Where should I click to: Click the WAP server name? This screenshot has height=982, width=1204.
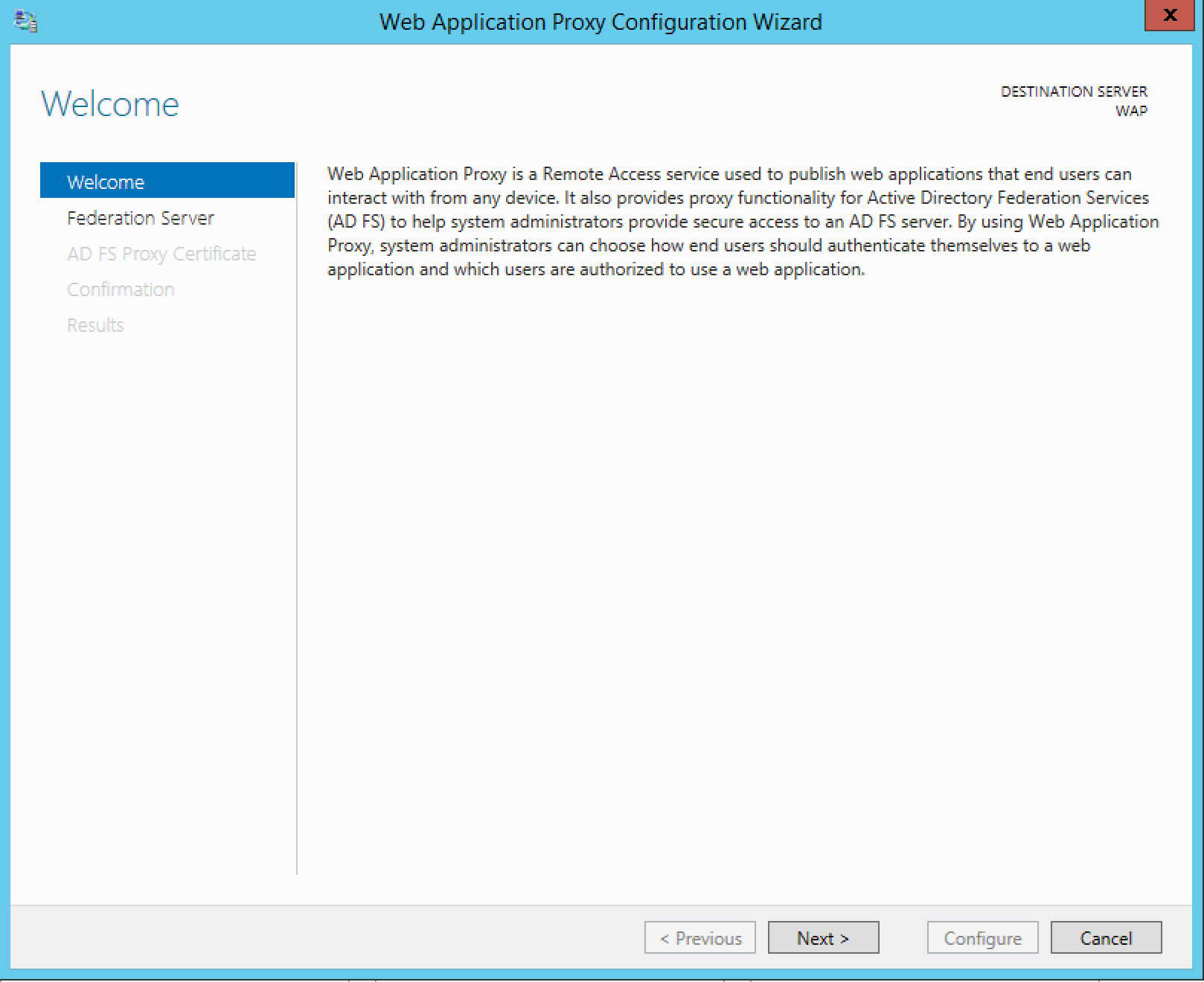coord(1131,111)
